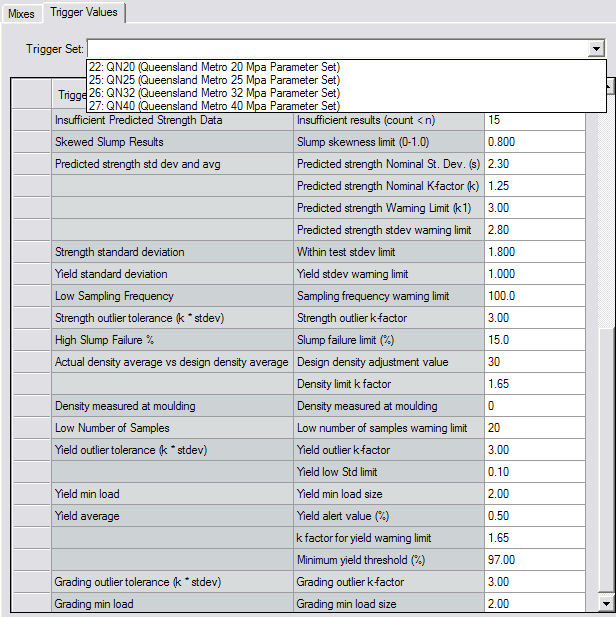
Task: Select the Sampling frequency warning limit value 100.0
Action: click(x=533, y=296)
